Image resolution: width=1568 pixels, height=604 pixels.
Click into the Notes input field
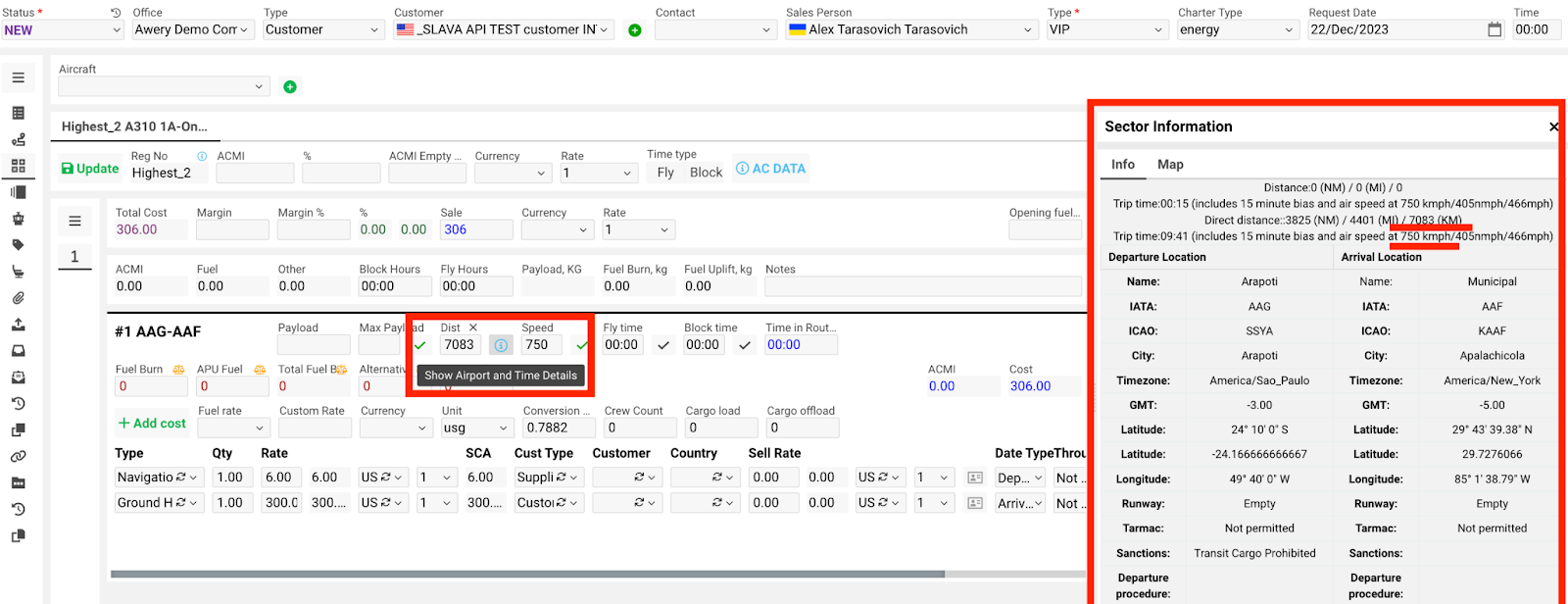point(922,287)
